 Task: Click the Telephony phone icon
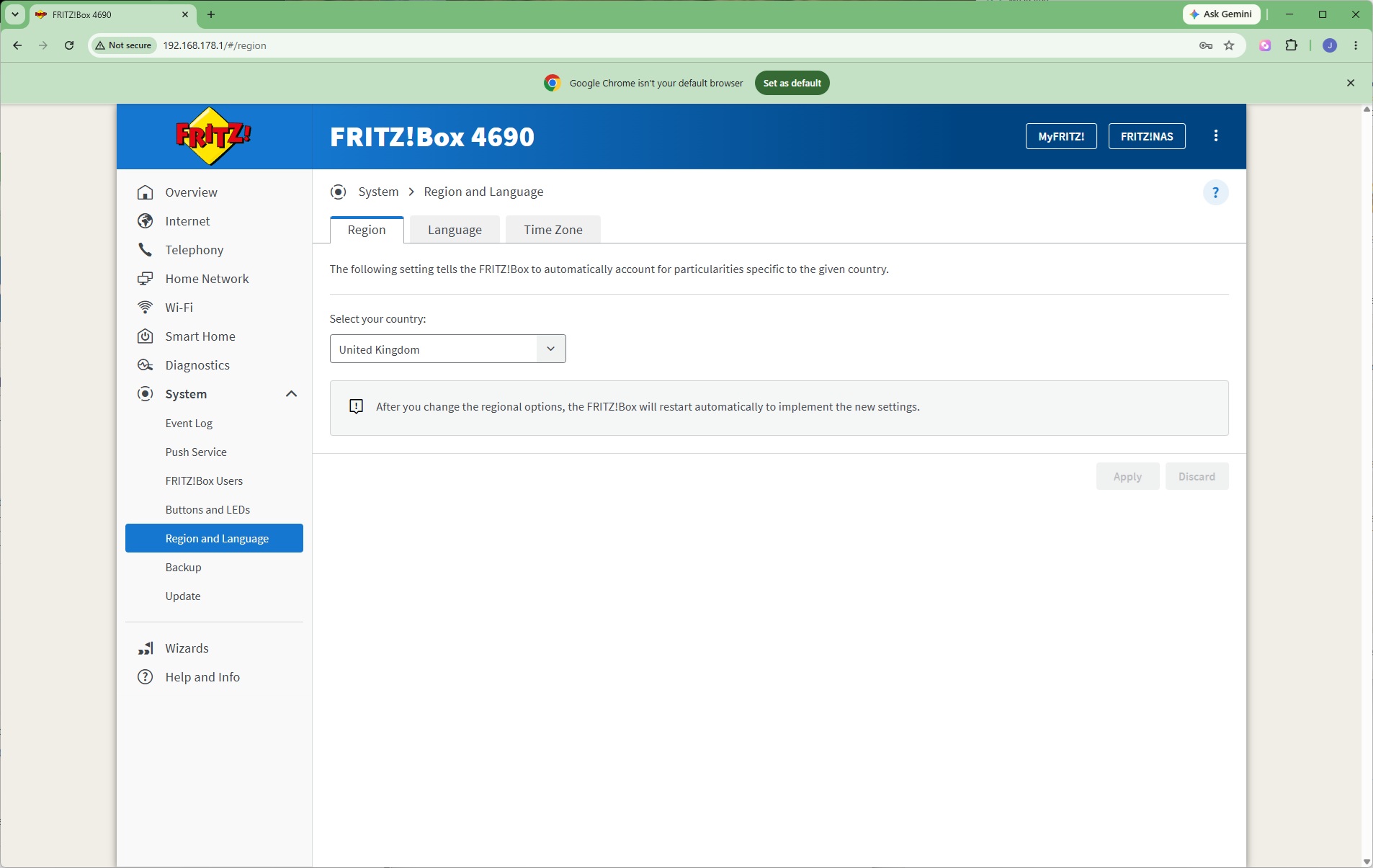[x=146, y=250]
